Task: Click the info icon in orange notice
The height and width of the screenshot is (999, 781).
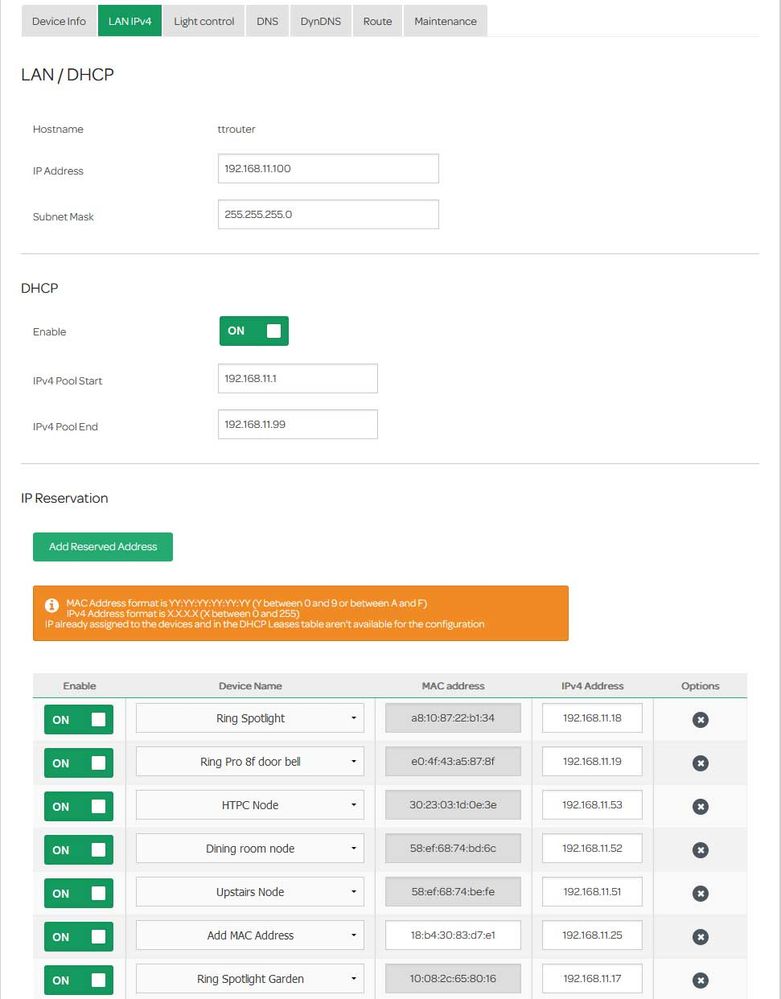Action: point(51,606)
